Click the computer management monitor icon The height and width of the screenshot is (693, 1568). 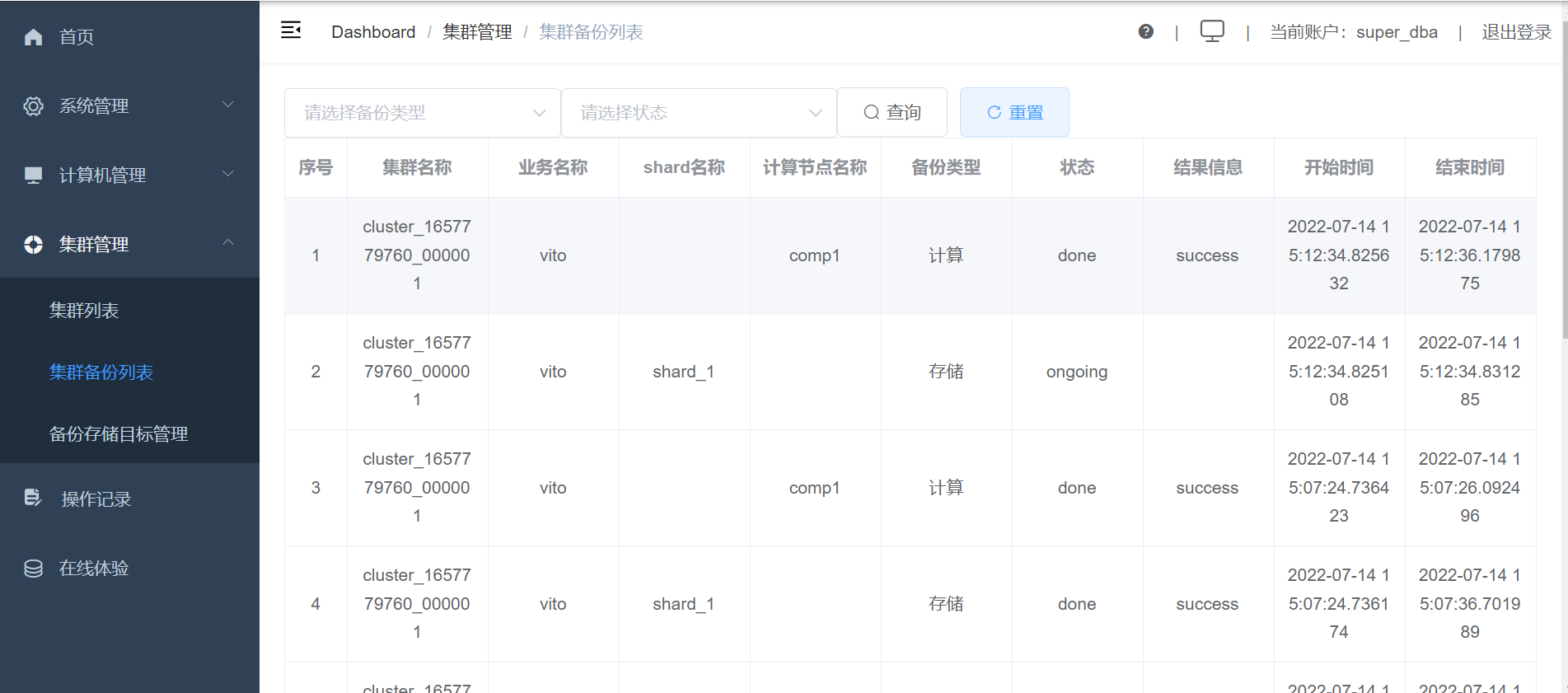33,176
